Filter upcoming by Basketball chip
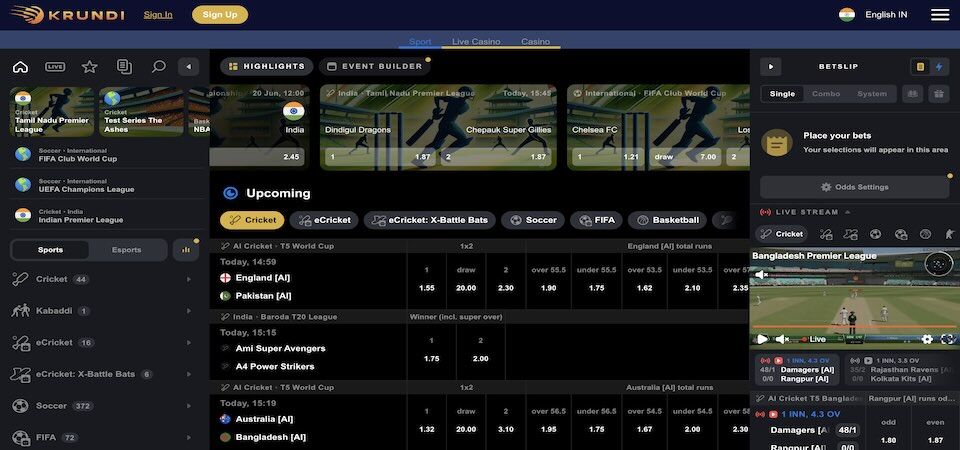960x450 pixels. [667, 220]
